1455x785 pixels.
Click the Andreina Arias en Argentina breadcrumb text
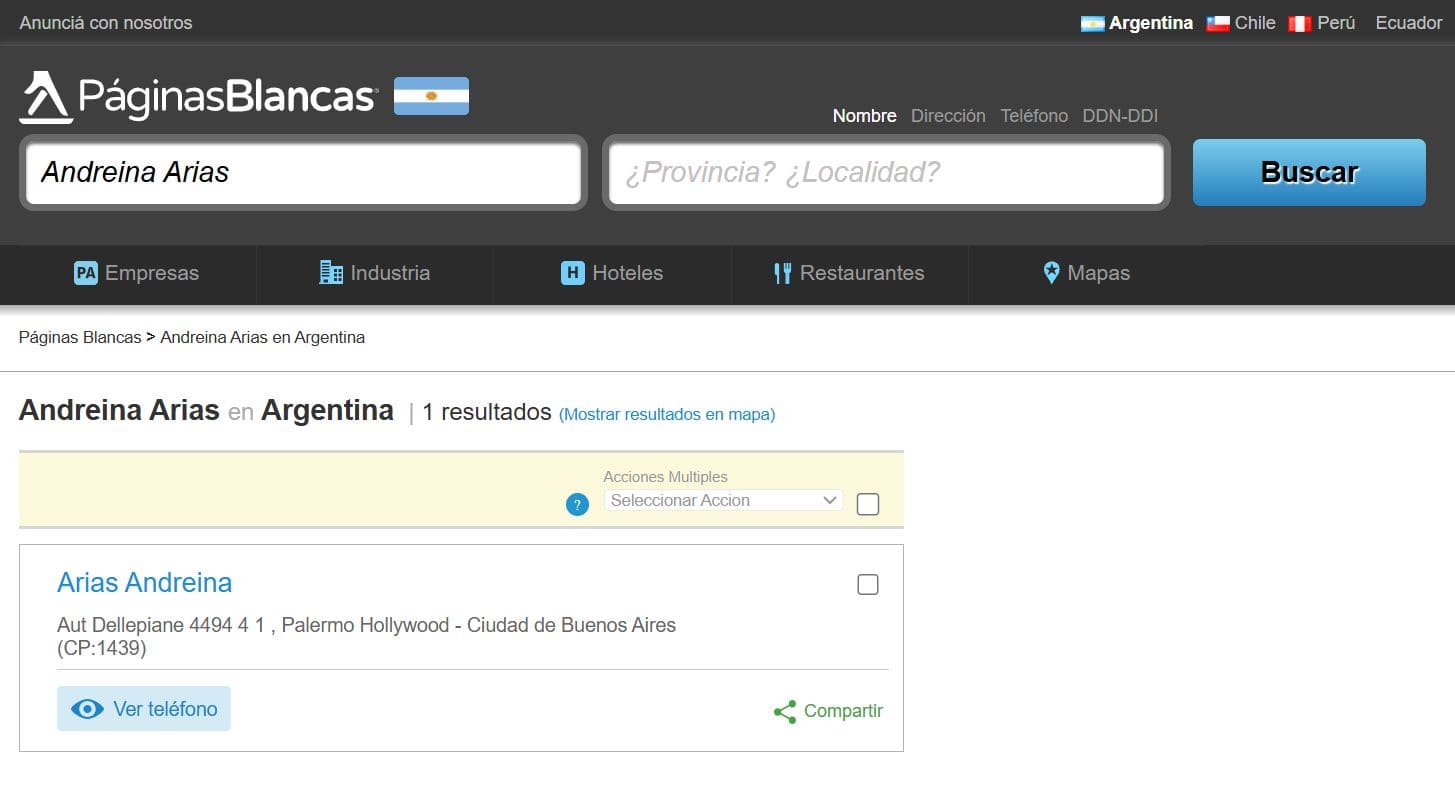pyautogui.click(x=263, y=338)
